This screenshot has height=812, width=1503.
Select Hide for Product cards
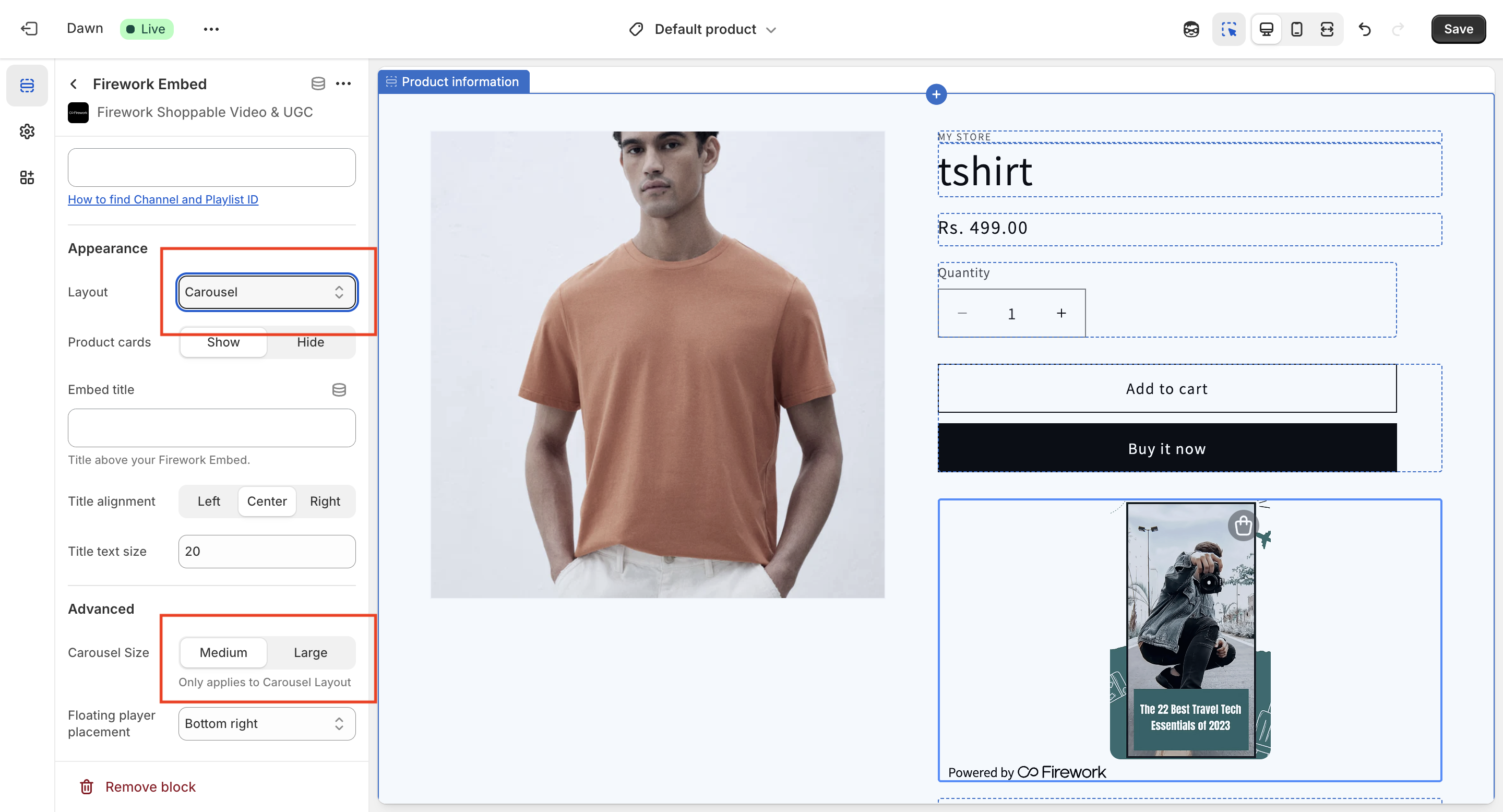pyautogui.click(x=311, y=342)
